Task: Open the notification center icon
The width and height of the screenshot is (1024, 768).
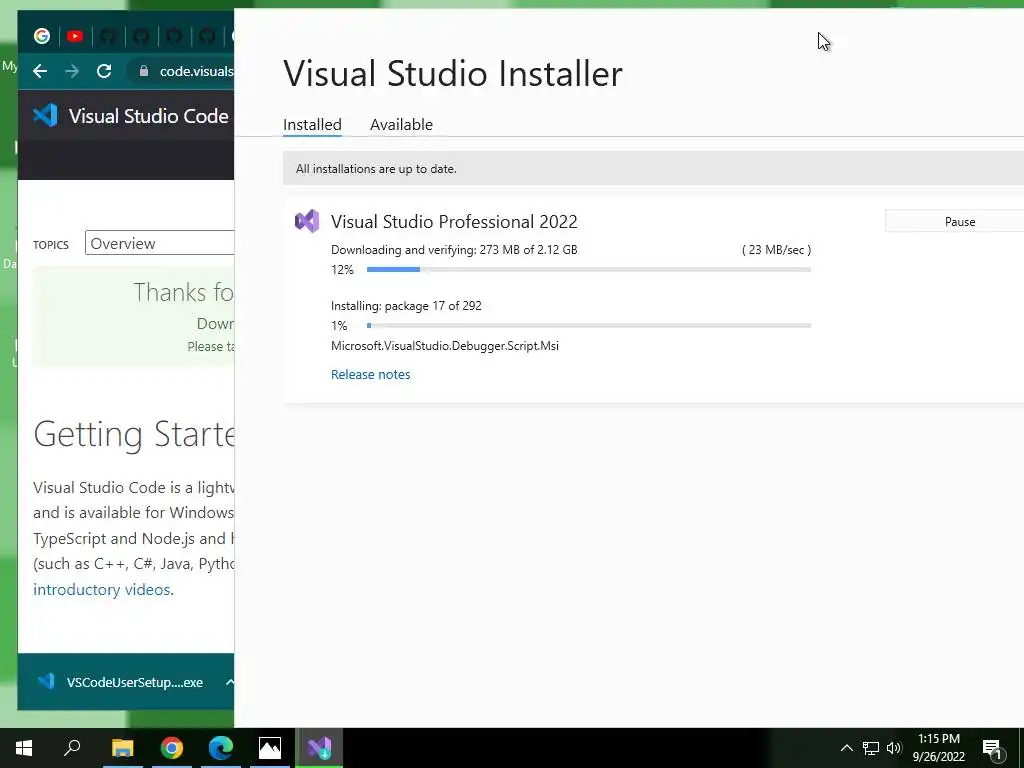Action: 993,748
